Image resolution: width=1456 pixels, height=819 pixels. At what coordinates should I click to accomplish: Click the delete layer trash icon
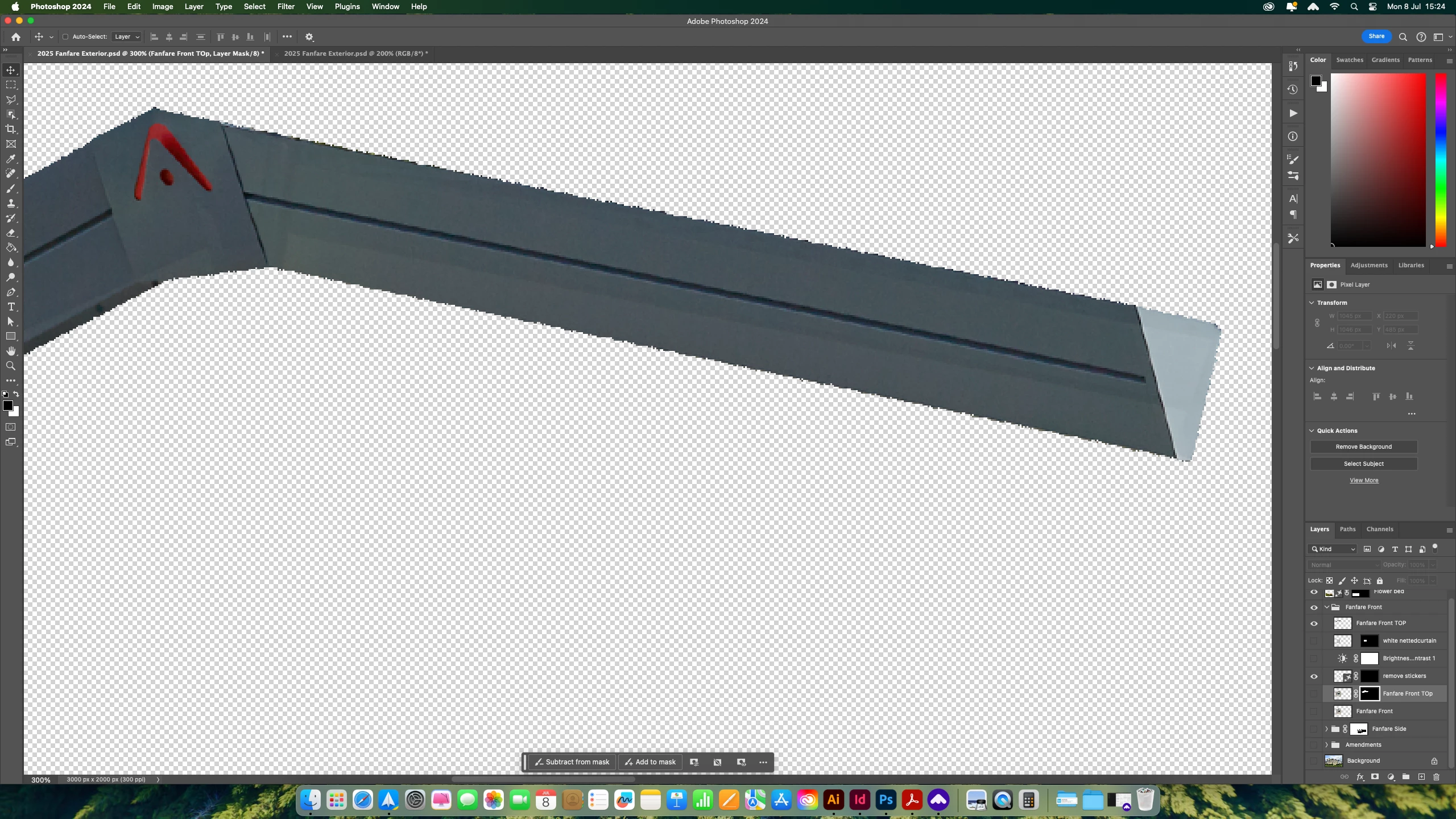(x=1436, y=777)
